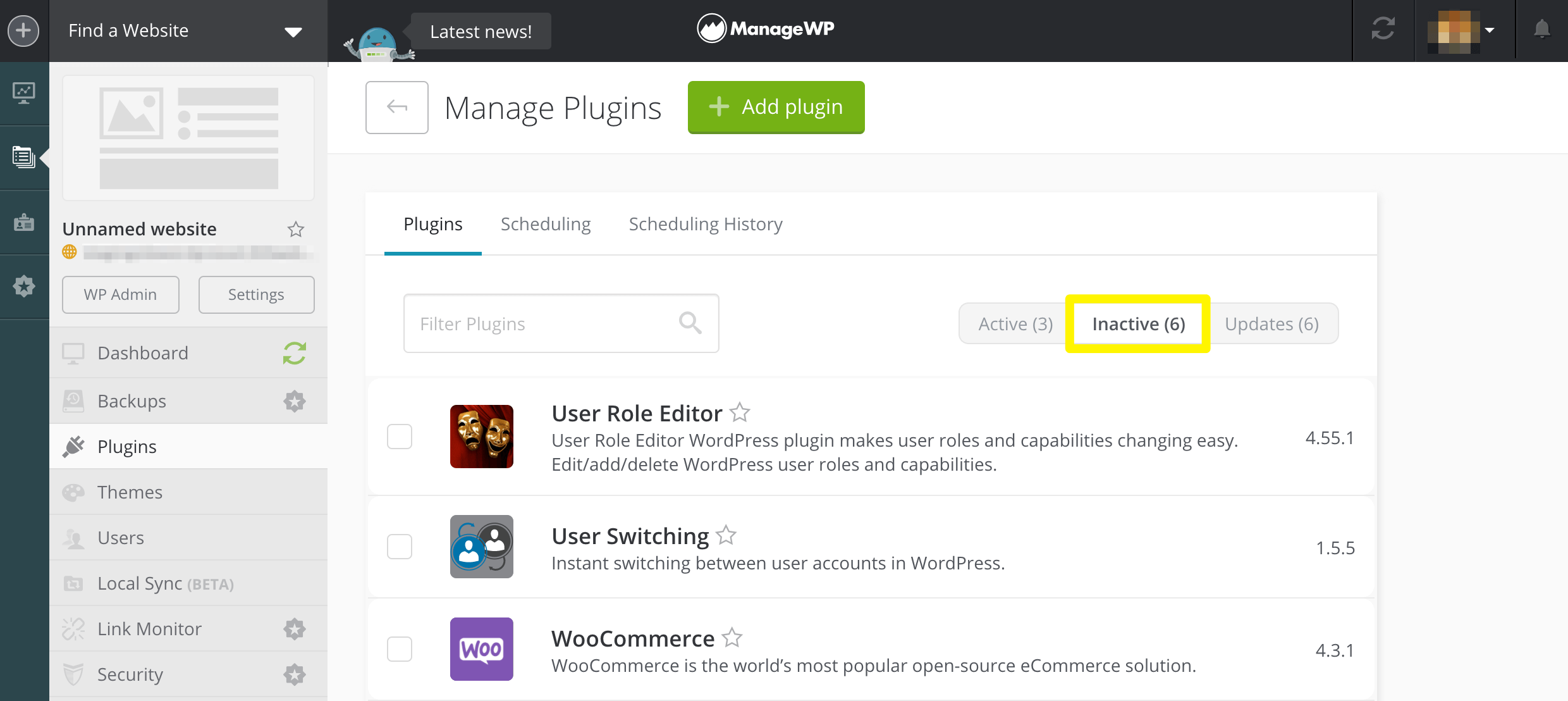Open WP Admin for this website
The image size is (1568, 701).
(x=120, y=295)
